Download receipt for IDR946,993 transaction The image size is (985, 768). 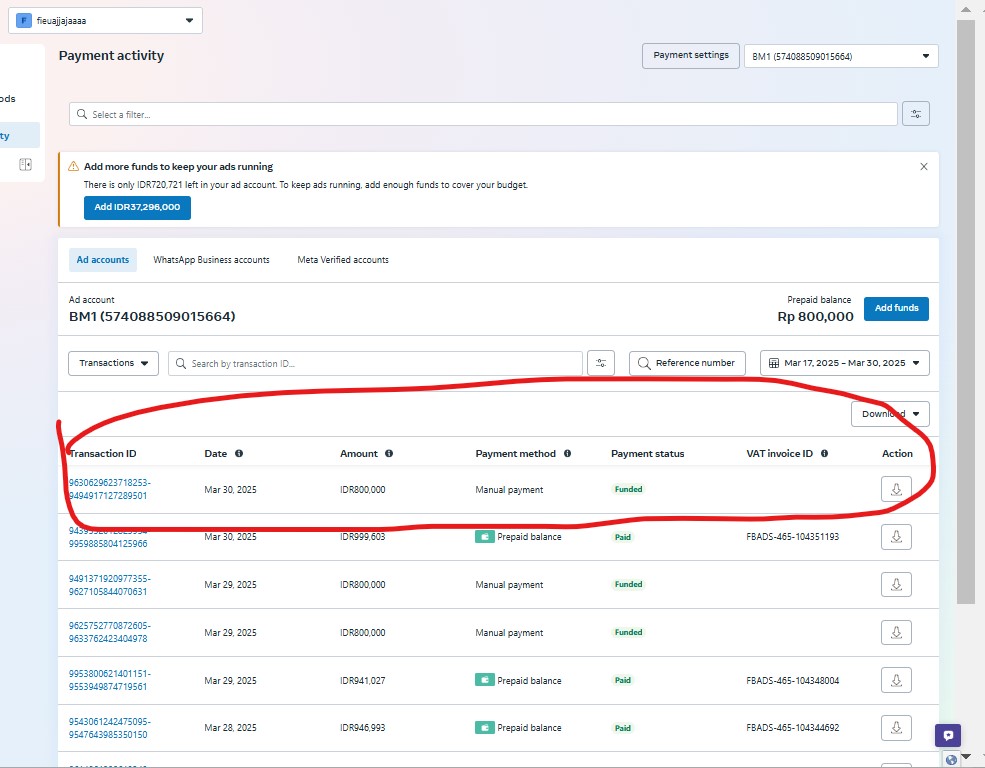[896, 728]
